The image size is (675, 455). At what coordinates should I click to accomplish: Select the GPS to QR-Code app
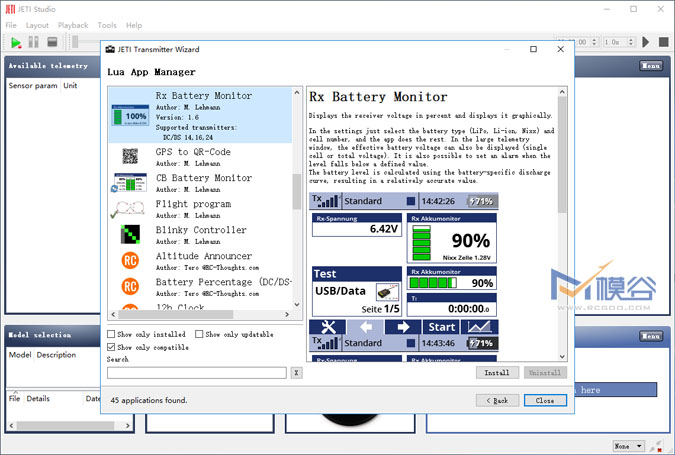pyautogui.click(x=200, y=156)
